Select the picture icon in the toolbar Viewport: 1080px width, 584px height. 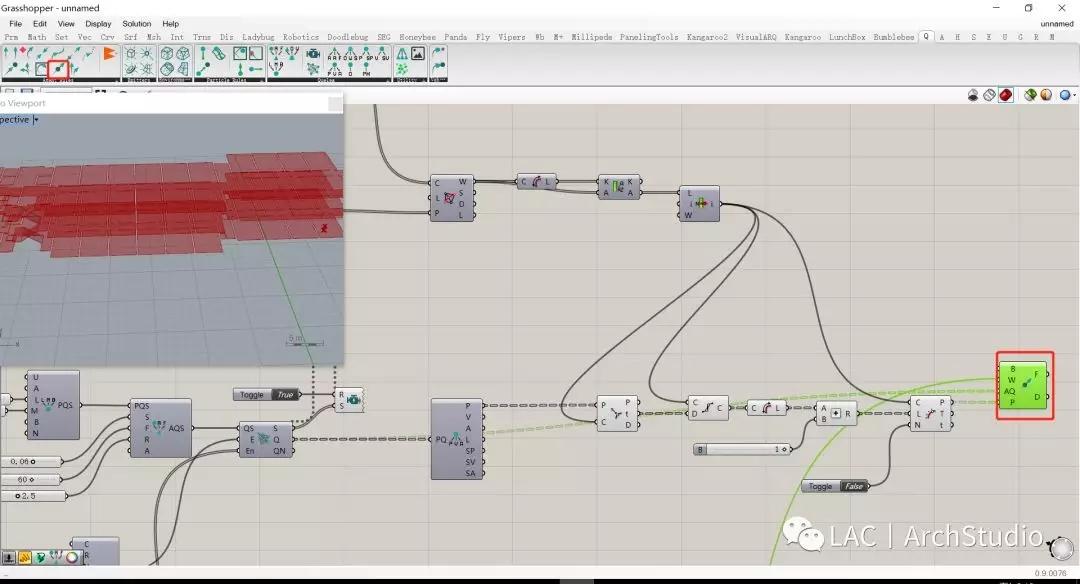418,53
